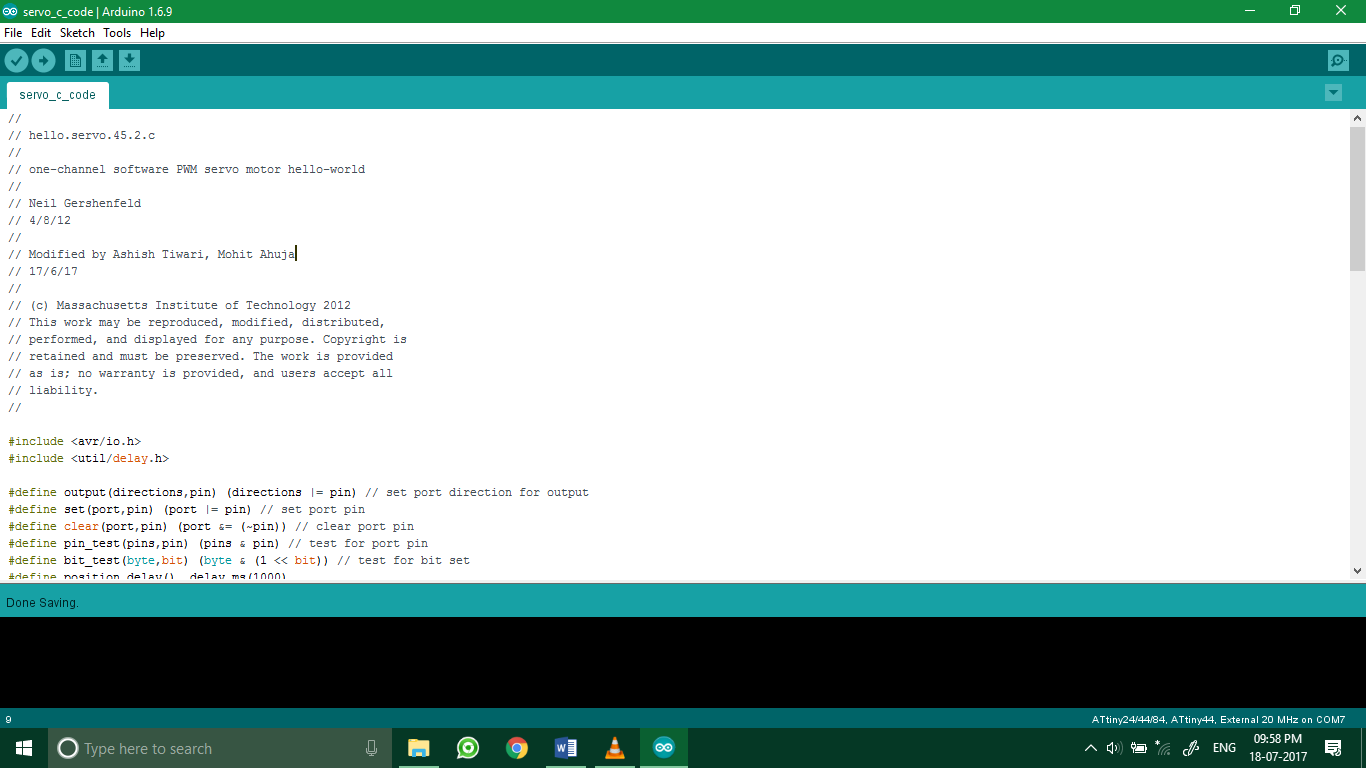Click the editor scrollbar down arrow
The width and height of the screenshot is (1366, 768).
point(1357,571)
